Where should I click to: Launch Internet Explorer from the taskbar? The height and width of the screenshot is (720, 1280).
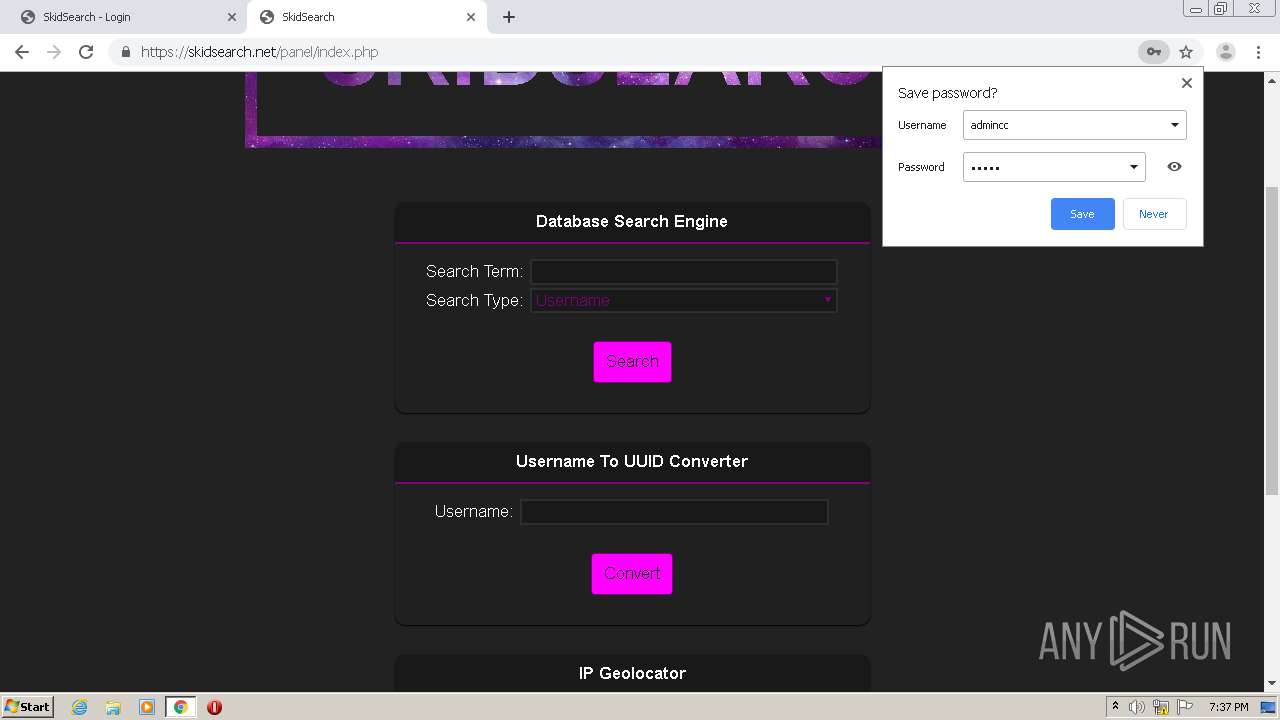(x=79, y=707)
